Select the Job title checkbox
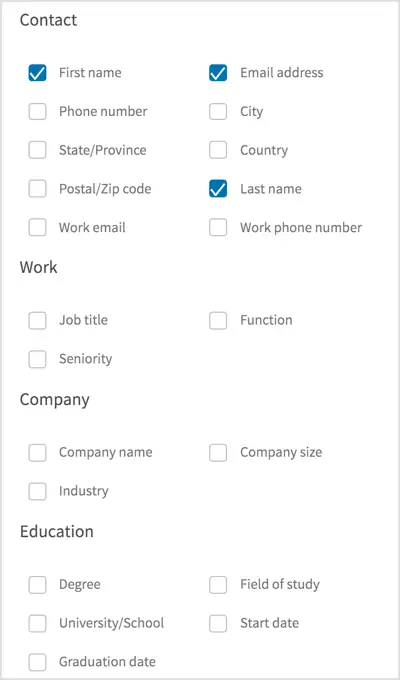The width and height of the screenshot is (400, 680). pyautogui.click(x=37, y=320)
